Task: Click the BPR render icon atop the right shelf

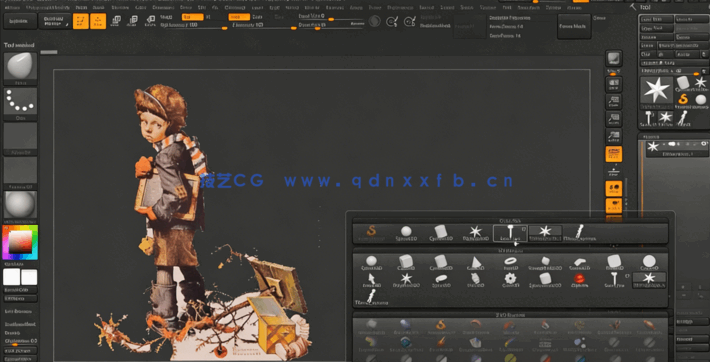Action: [x=614, y=58]
